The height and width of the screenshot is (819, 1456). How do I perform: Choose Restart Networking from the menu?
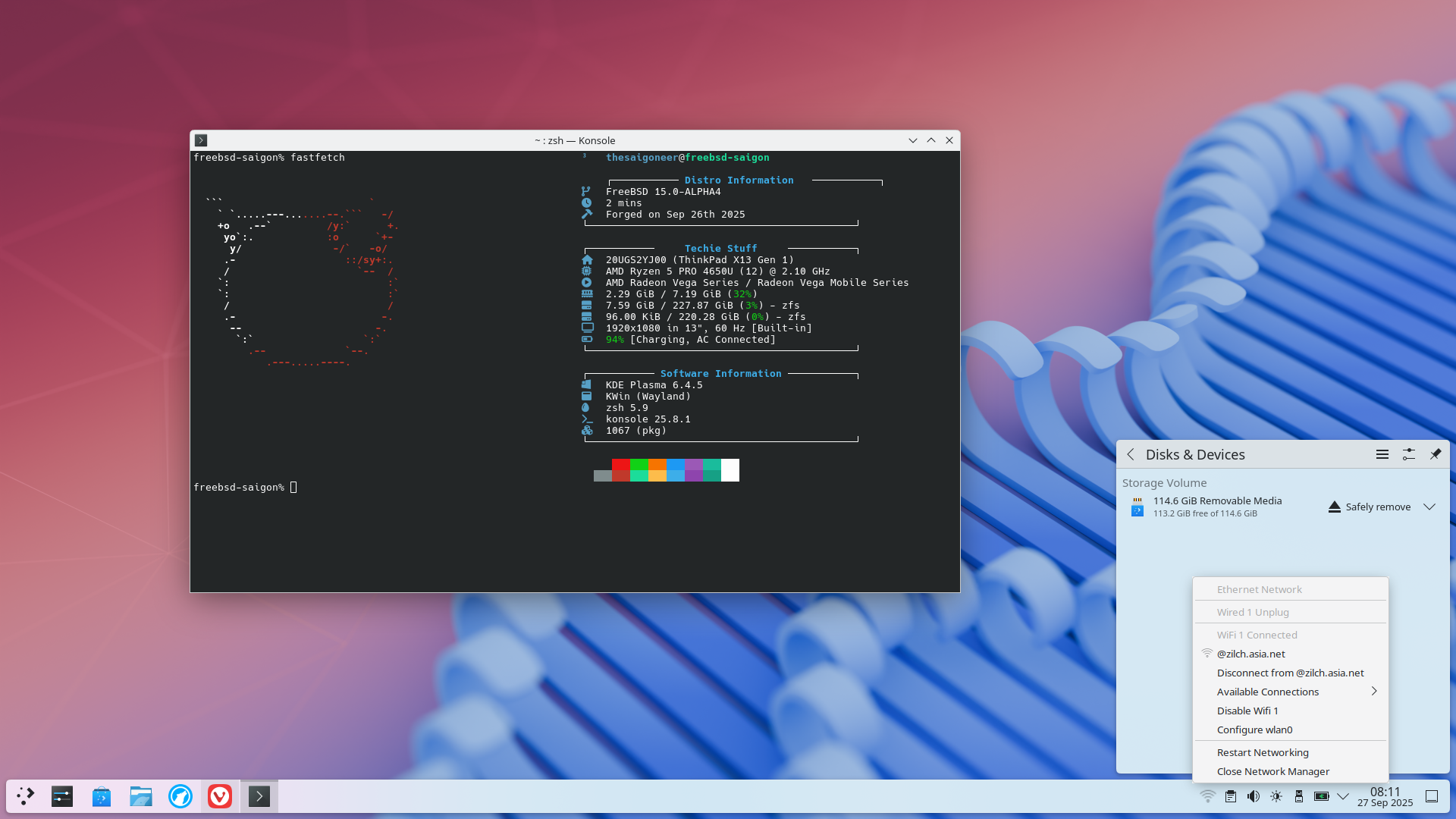pos(1263,752)
